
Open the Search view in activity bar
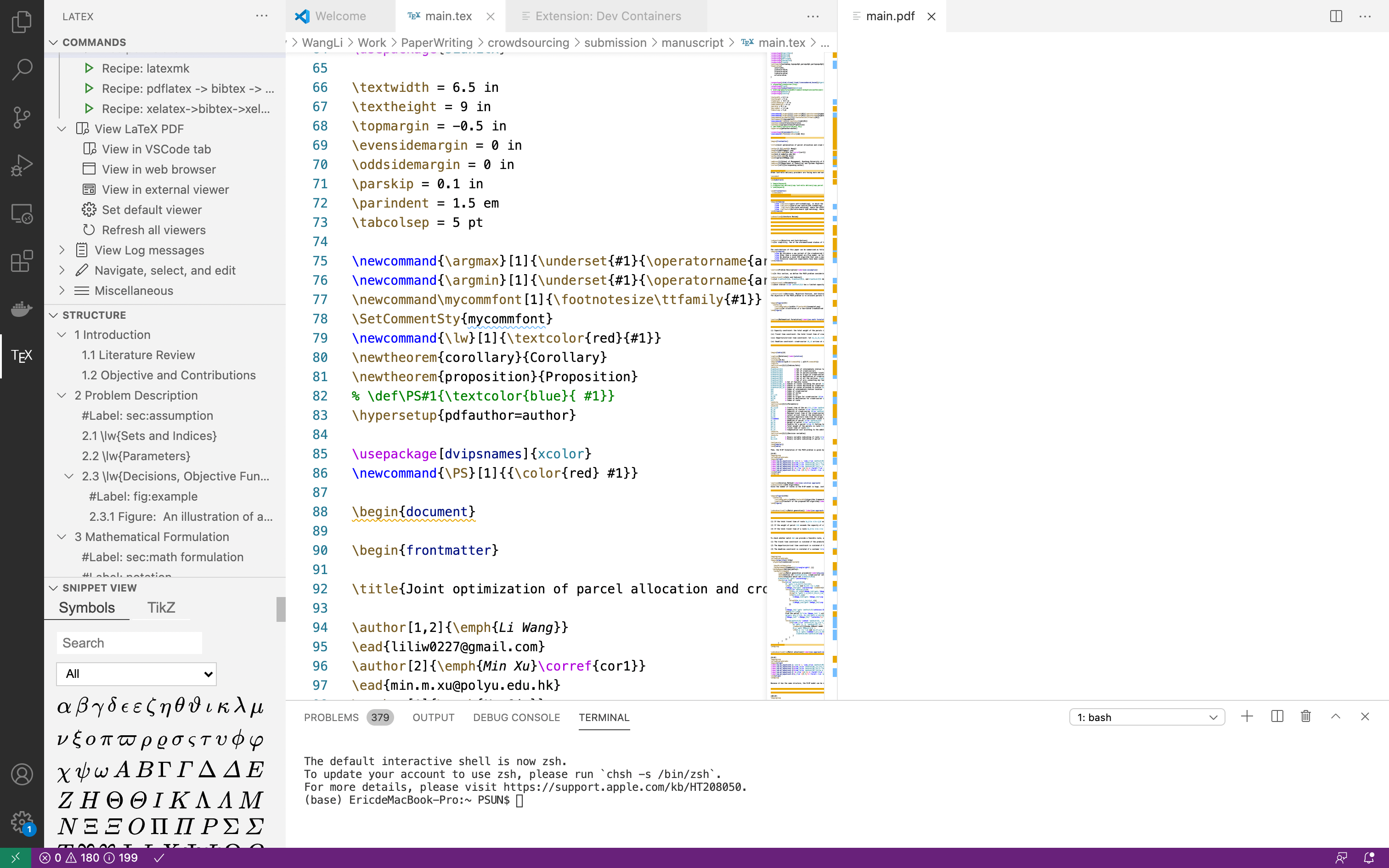[22, 69]
